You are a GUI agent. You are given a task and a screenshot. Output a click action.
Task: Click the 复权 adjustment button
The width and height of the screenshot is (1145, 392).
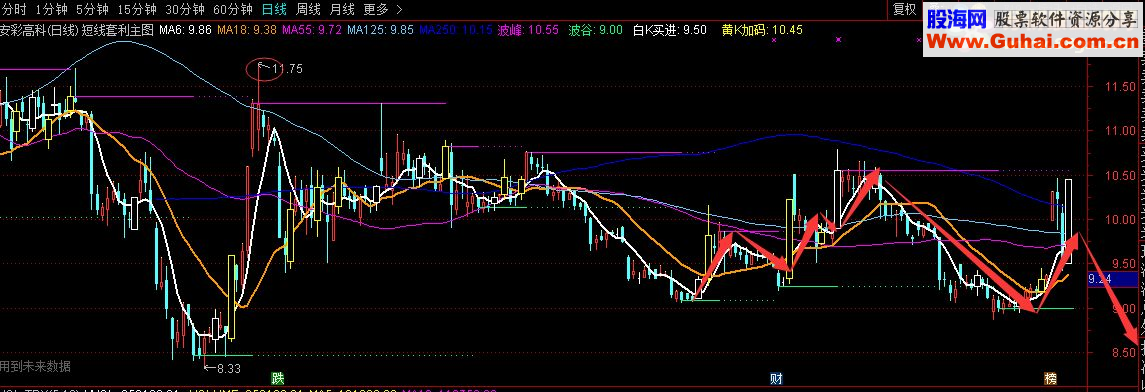905,9
